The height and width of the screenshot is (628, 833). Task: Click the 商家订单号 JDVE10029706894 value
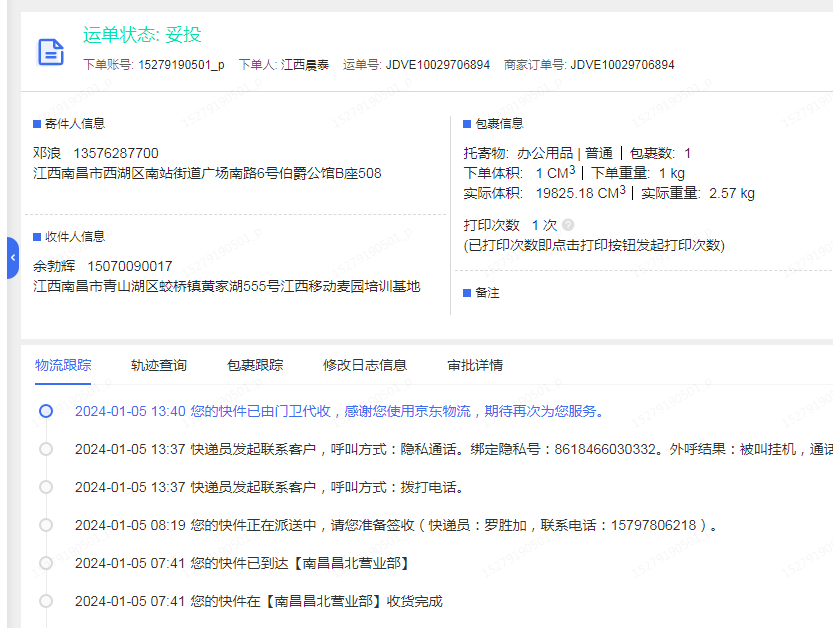click(x=623, y=65)
